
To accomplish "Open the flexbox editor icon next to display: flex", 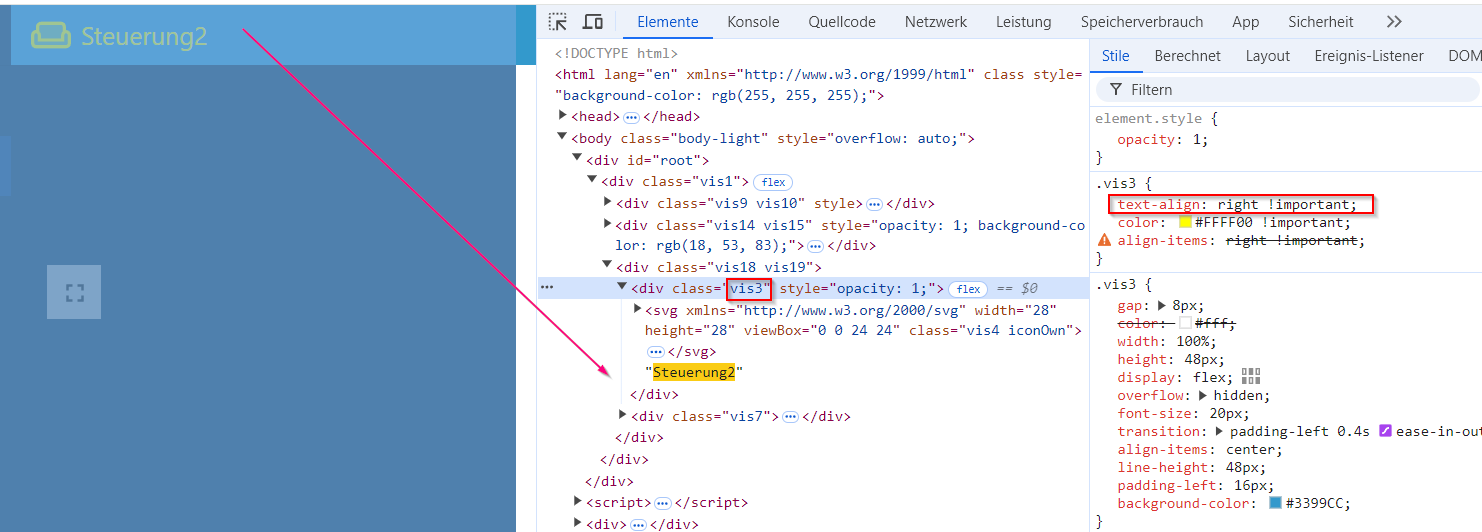I will 1250,376.
